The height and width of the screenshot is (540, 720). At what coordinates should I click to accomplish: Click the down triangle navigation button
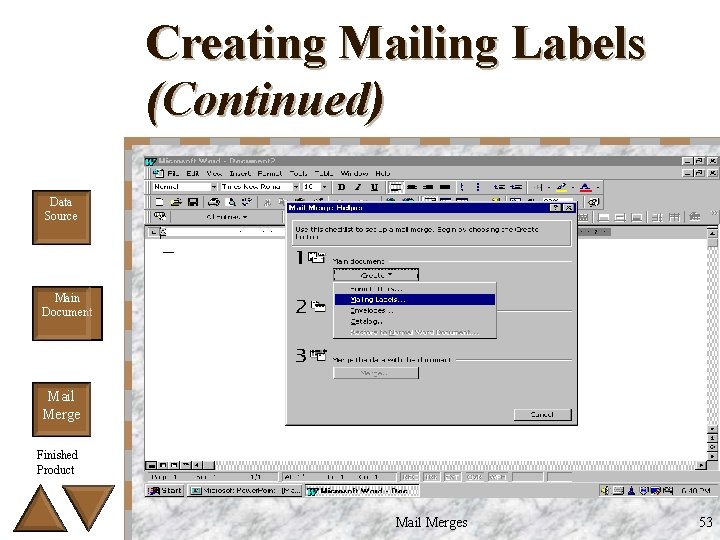[89, 504]
